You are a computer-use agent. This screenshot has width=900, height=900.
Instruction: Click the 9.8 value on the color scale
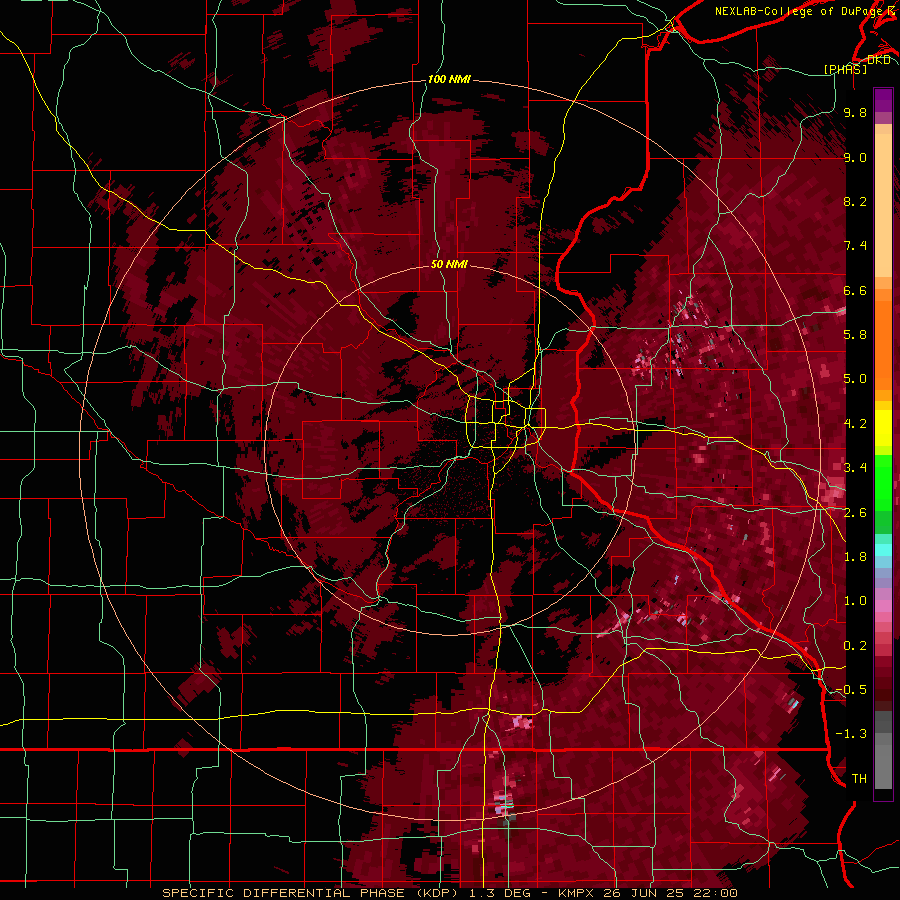coord(855,113)
